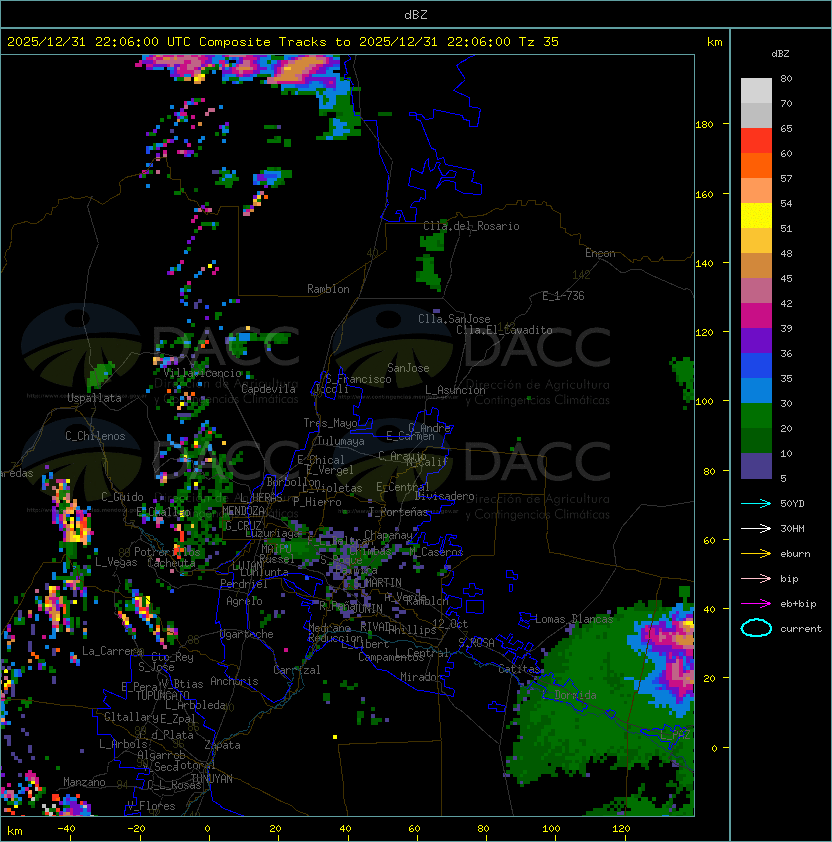Click the Clla.del_Rosario place label
The width and height of the screenshot is (832, 842).
click(x=471, y=226)
